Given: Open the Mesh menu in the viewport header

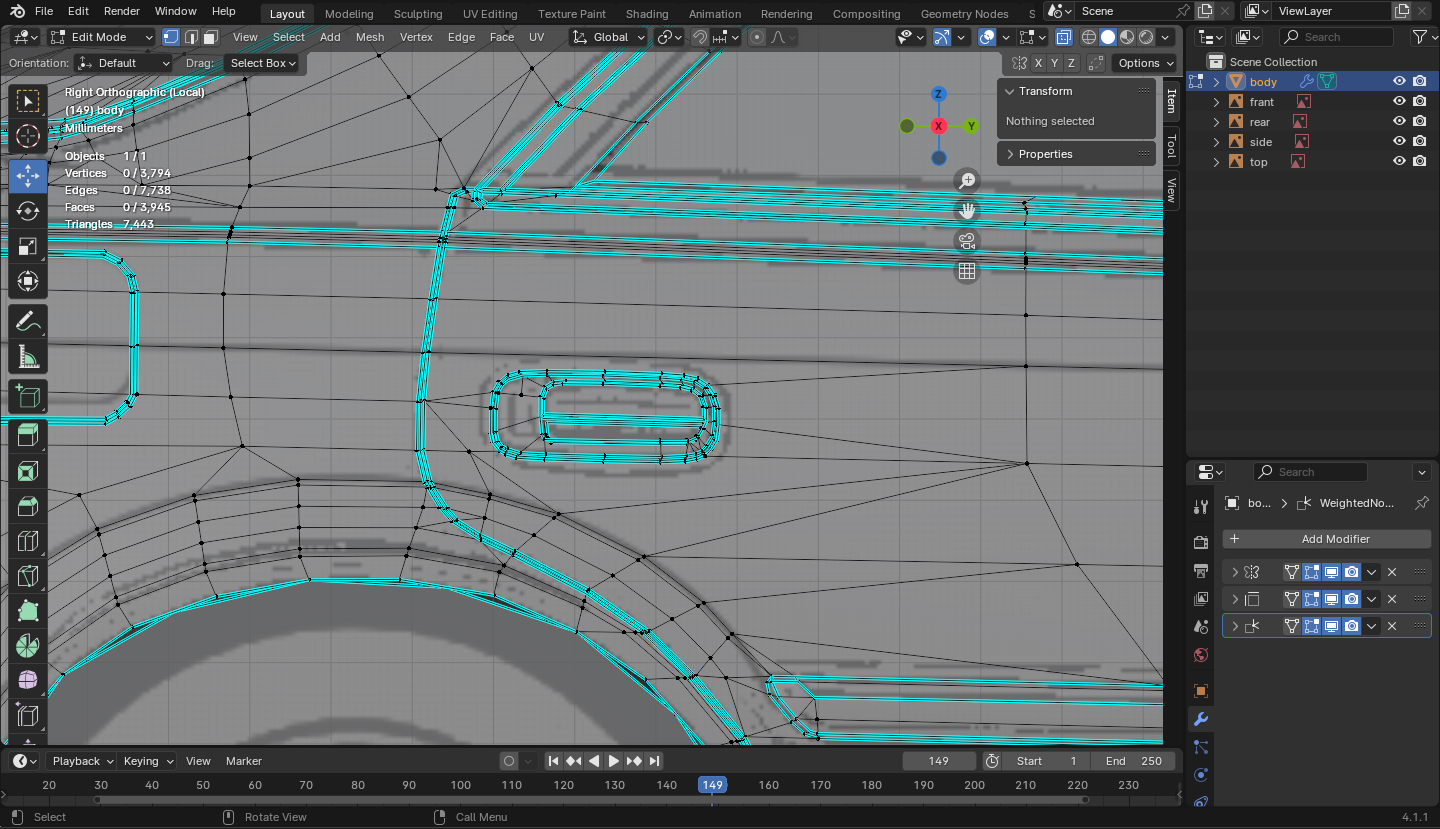Looking at the screenshot, I should [x=370, y=37].
